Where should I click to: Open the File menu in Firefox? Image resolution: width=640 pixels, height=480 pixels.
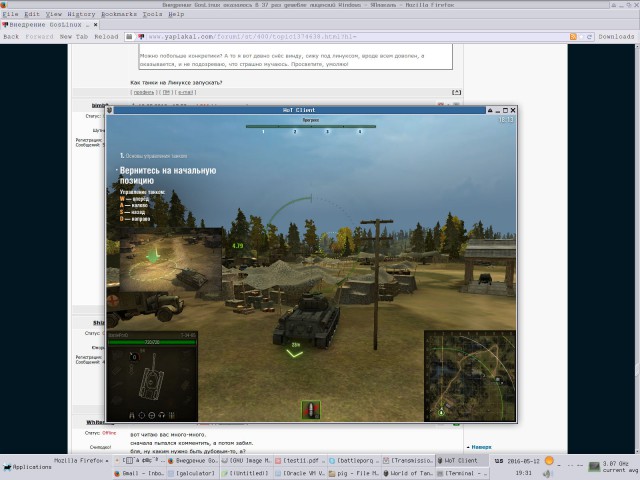tap(10, 14)
